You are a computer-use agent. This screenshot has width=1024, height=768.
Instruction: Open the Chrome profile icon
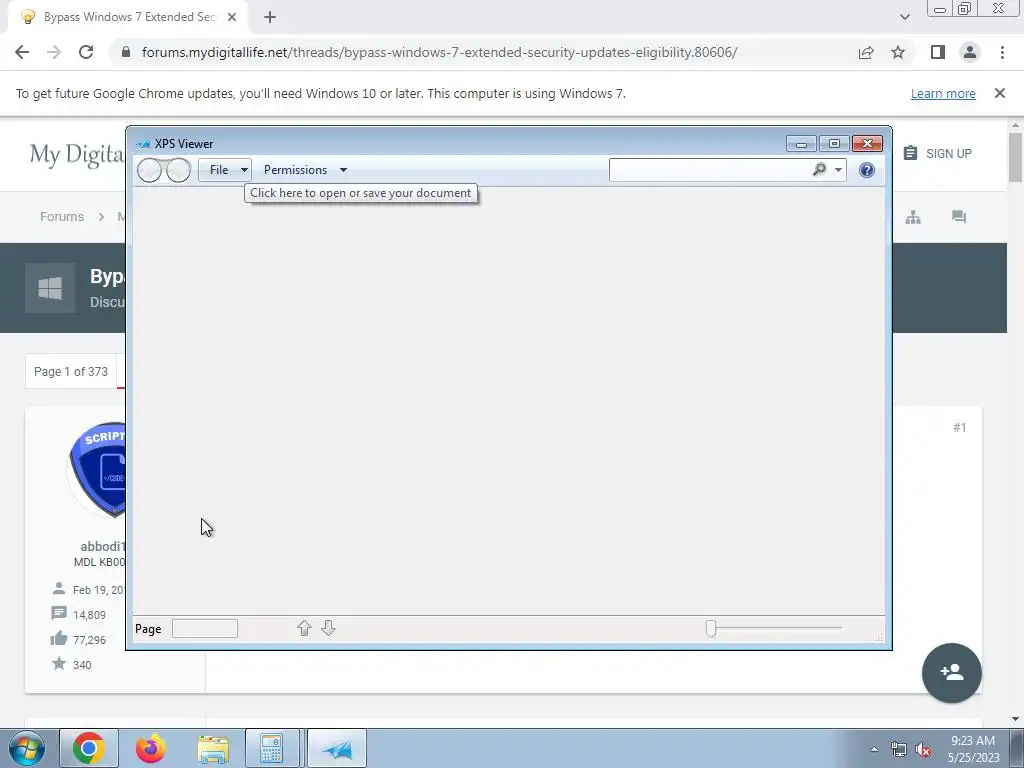(970, 52)
